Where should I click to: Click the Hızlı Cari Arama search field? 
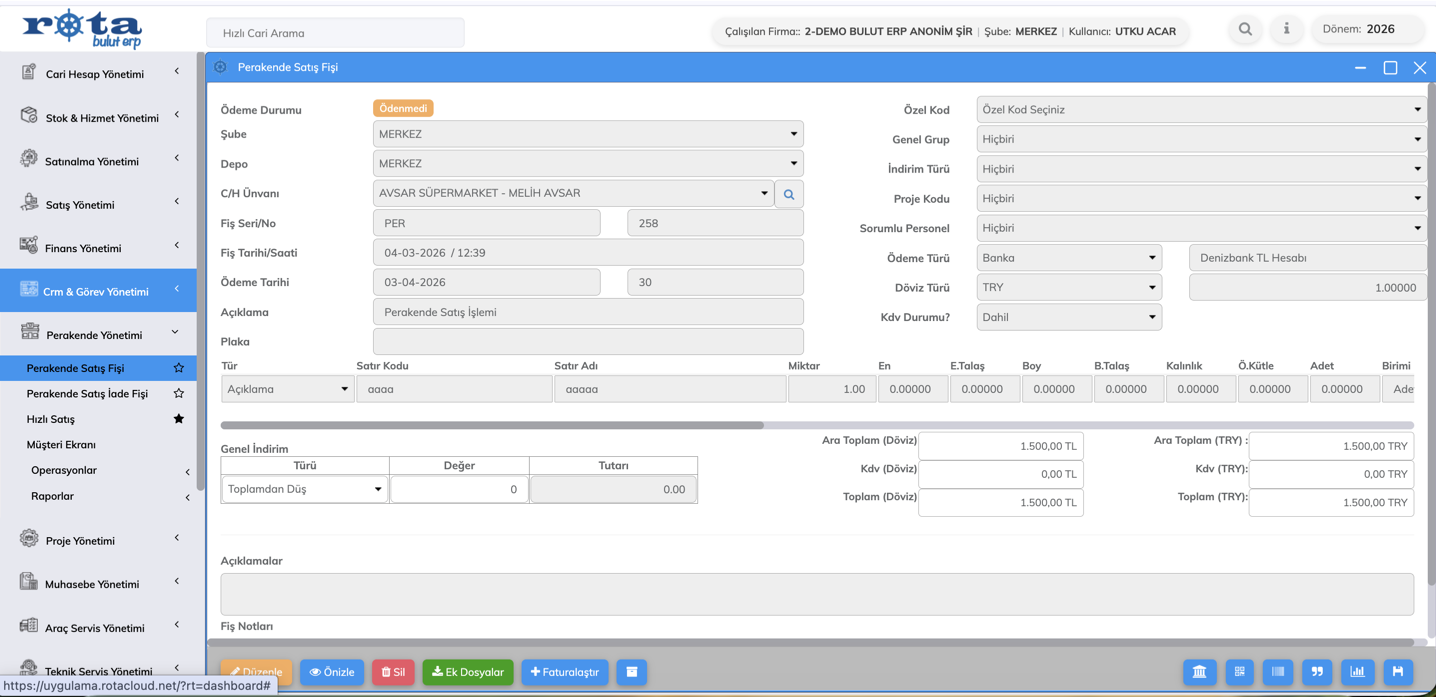click(335, 33)
